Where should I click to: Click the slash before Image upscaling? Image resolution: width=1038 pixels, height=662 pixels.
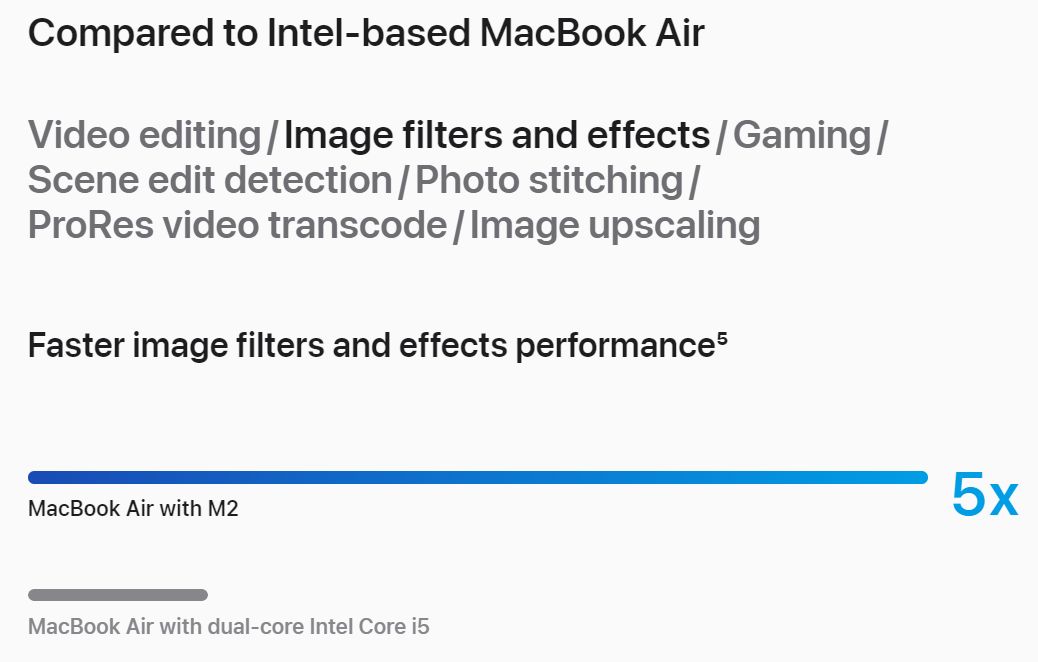tap(458, 227)
